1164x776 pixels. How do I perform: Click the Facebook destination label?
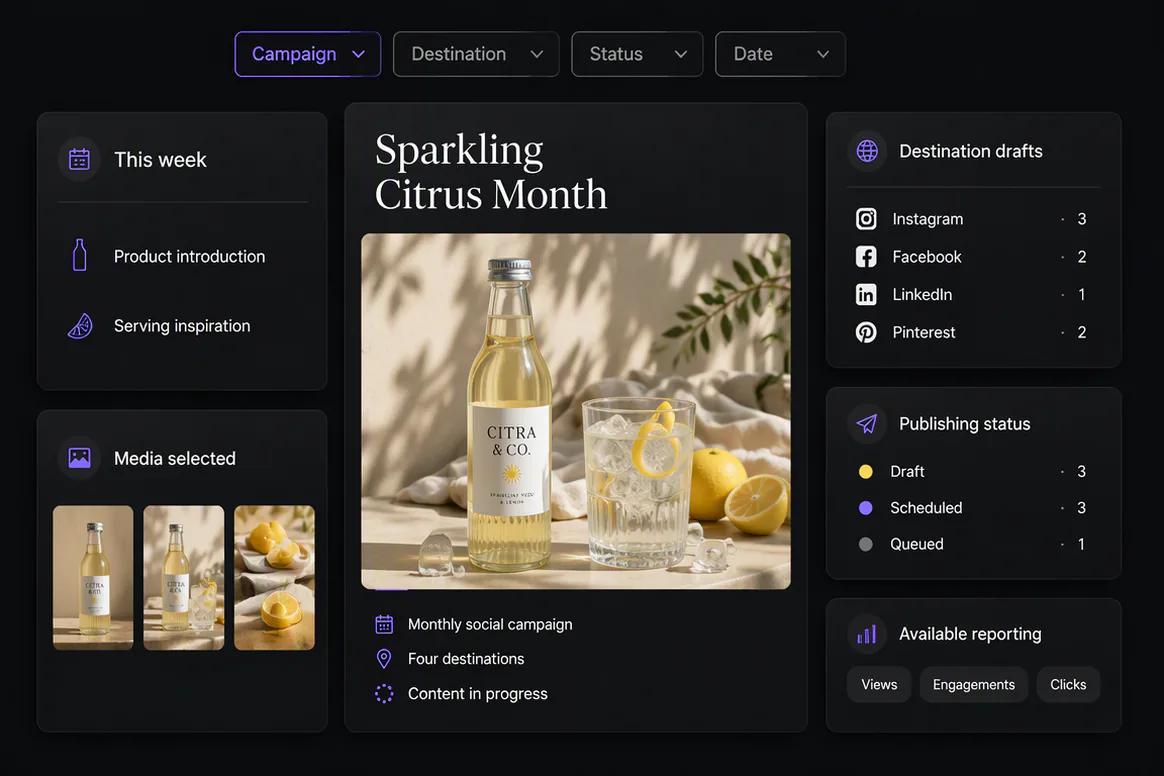[926, 257]
